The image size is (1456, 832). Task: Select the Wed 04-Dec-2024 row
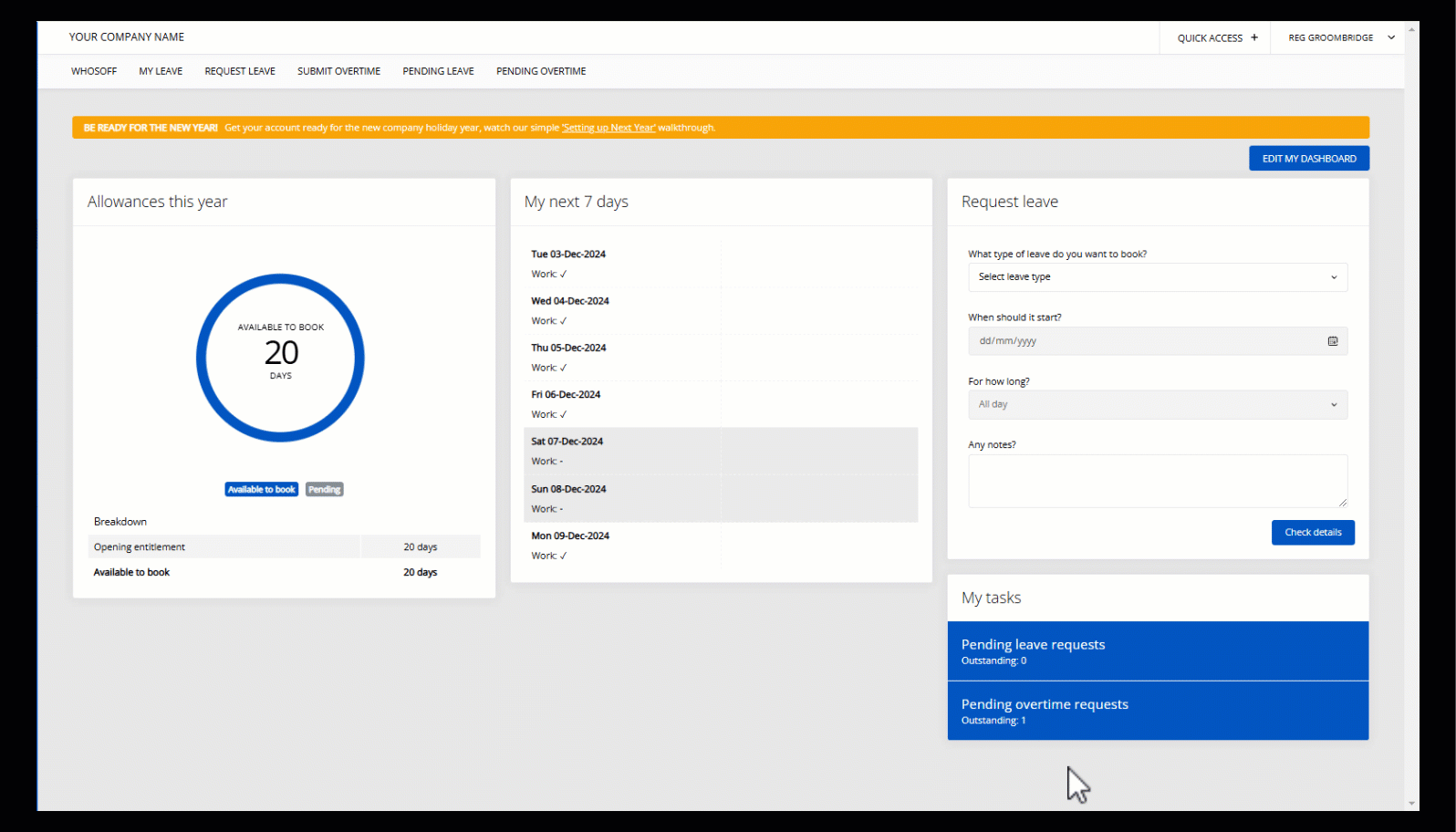click(721, 311)
